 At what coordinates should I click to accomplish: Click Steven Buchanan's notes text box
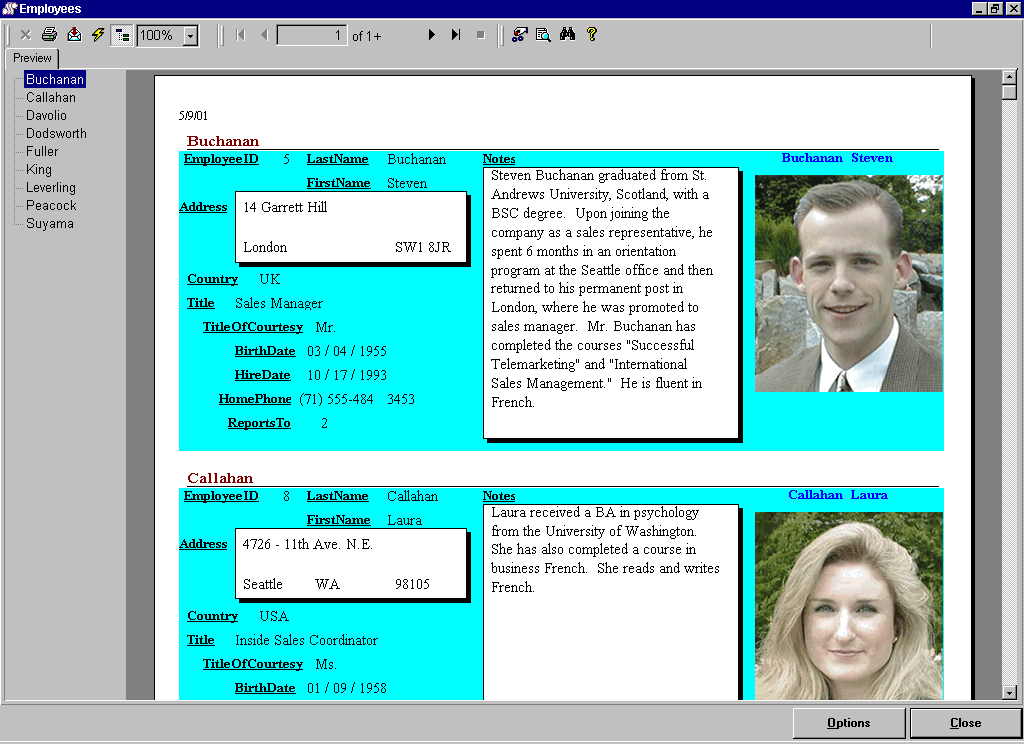coord(611,303)
